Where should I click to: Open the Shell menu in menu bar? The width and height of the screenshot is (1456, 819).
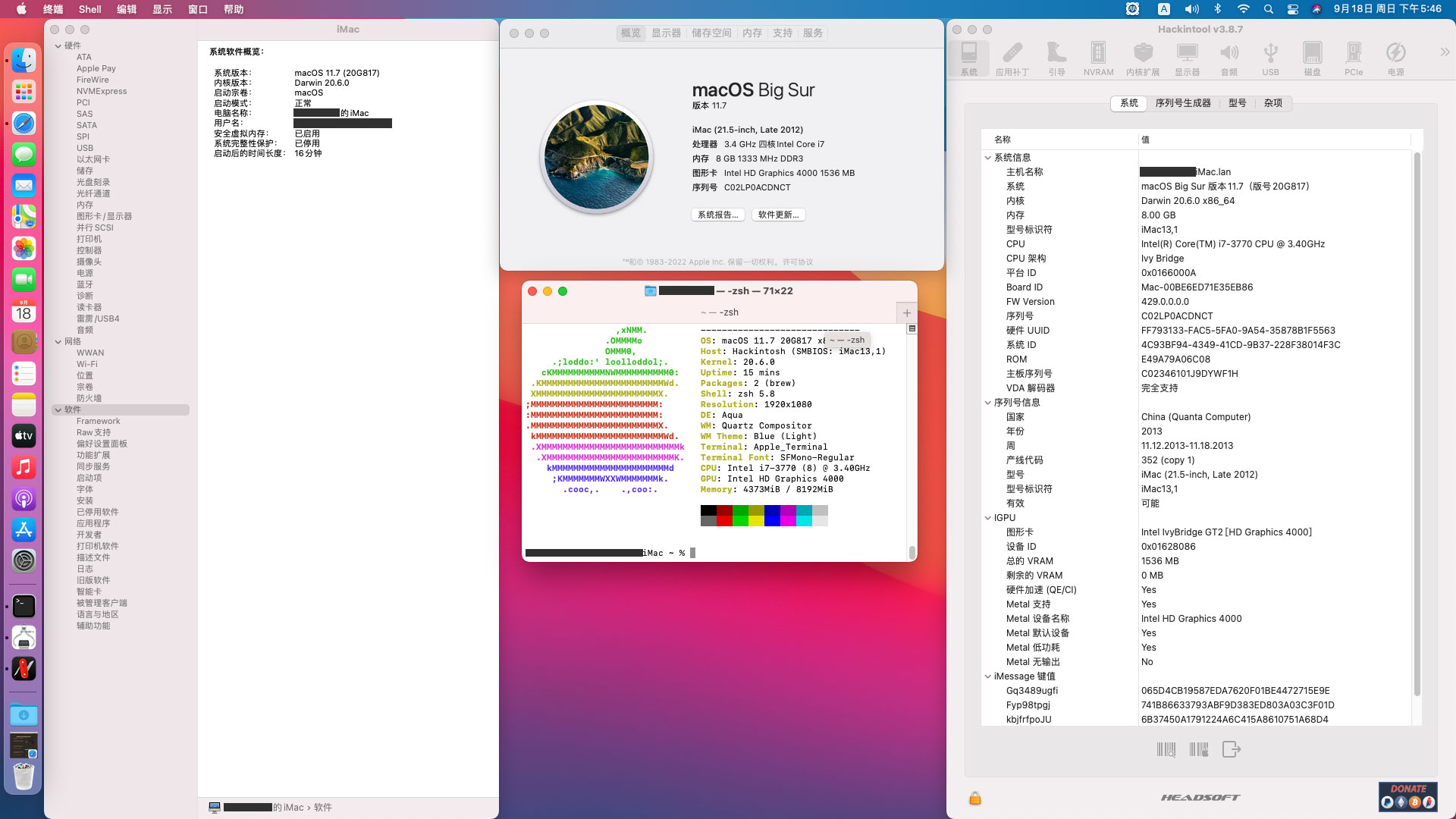(89, 9)
